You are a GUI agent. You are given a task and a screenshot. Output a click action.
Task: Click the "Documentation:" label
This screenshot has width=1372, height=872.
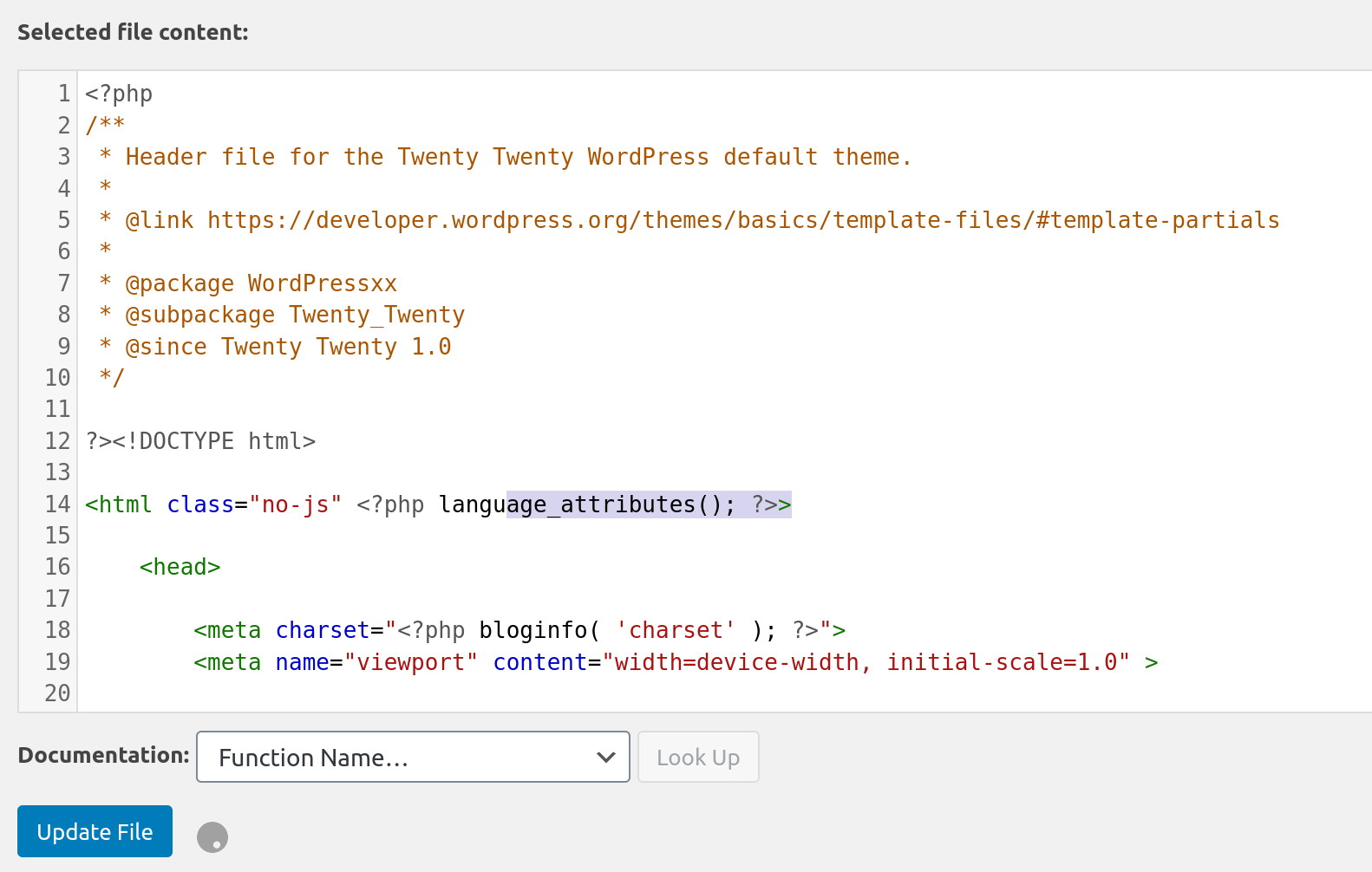[103, 755]
